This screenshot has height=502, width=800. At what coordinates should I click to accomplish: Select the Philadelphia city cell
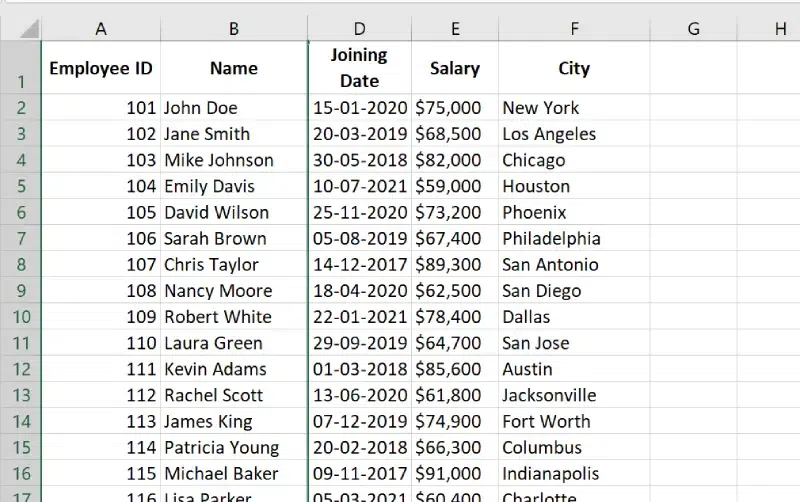[x=574, y=238]
